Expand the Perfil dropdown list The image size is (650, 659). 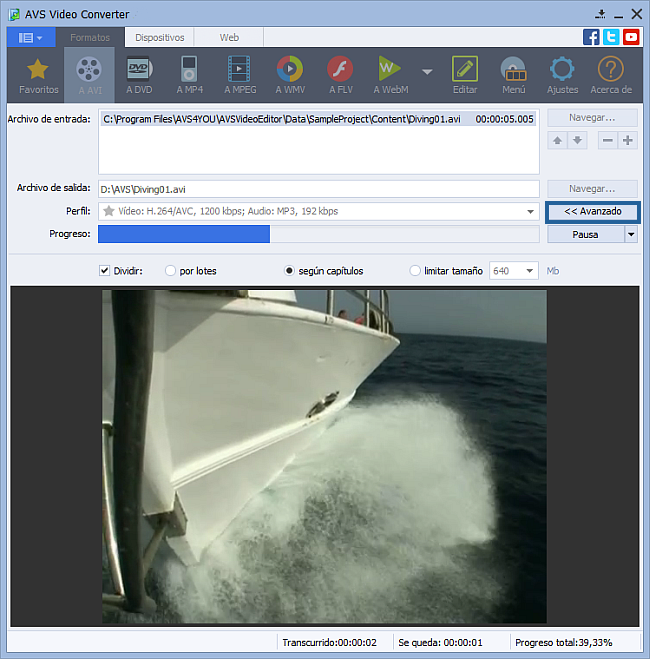click(x=531, y=212)
